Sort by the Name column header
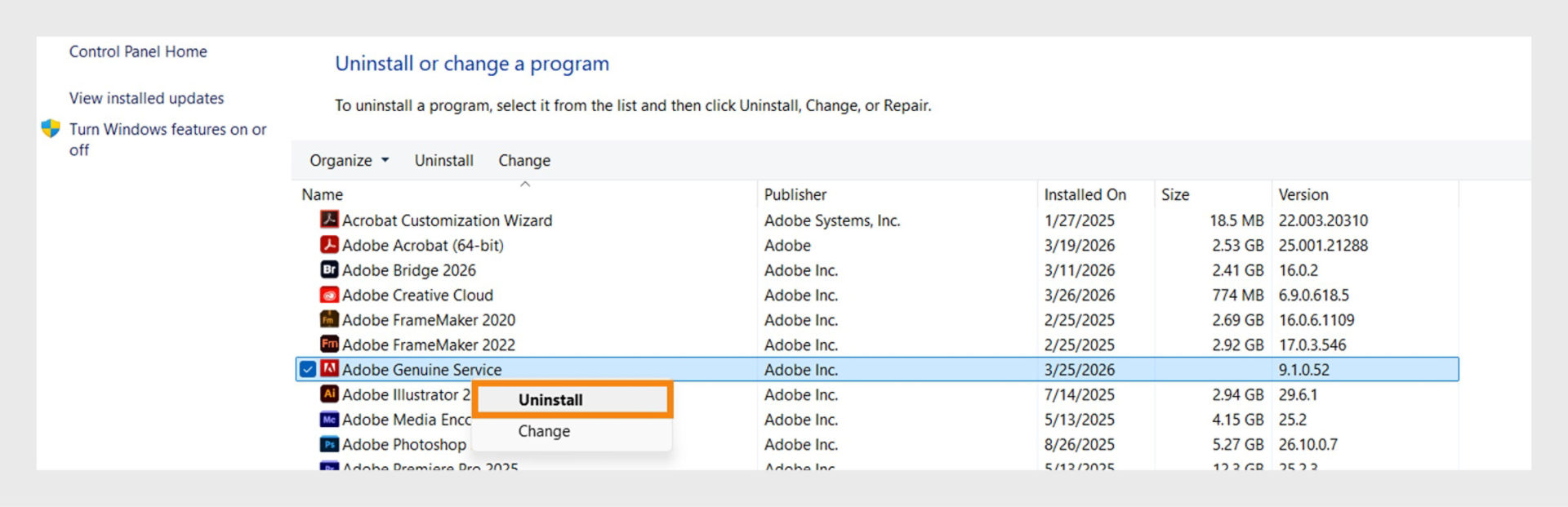The height and width of the screenshot is (507, 1568). 322,194
